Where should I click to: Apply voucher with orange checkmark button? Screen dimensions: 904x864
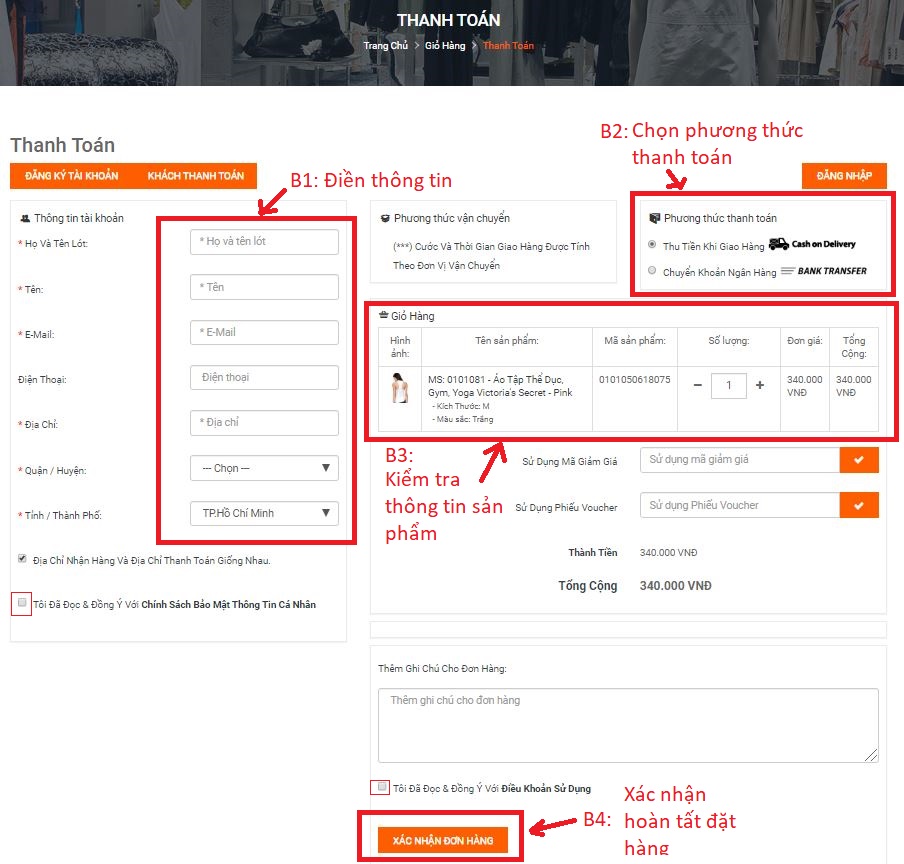(859, 506)
